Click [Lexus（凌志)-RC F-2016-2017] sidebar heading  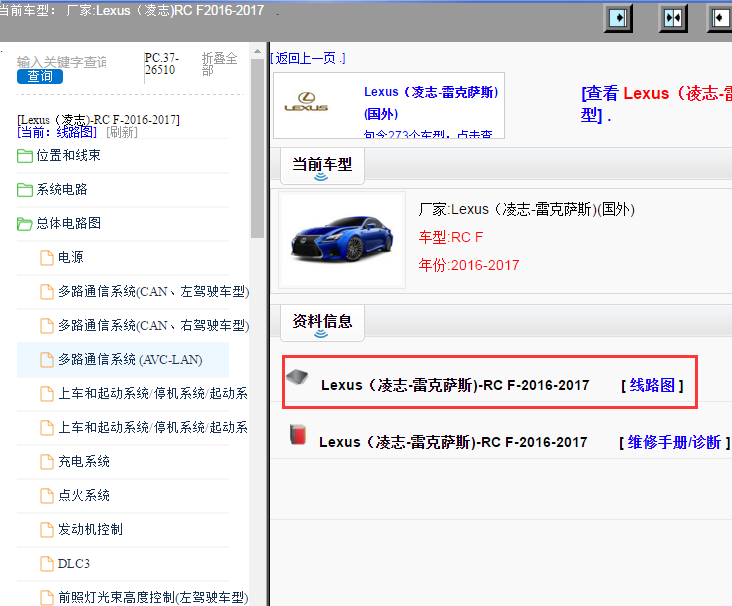98,120
